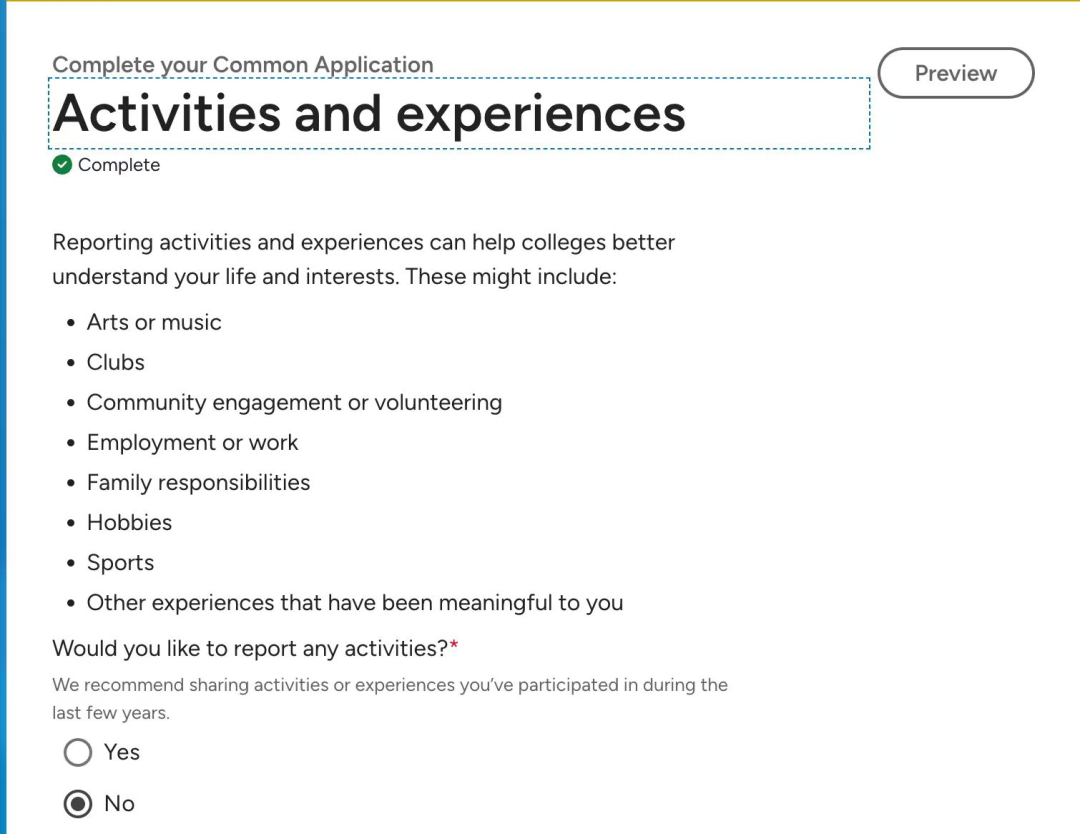Click the recommendation helper text
This screenshot has width=1080, height=834.
(390, 698)
